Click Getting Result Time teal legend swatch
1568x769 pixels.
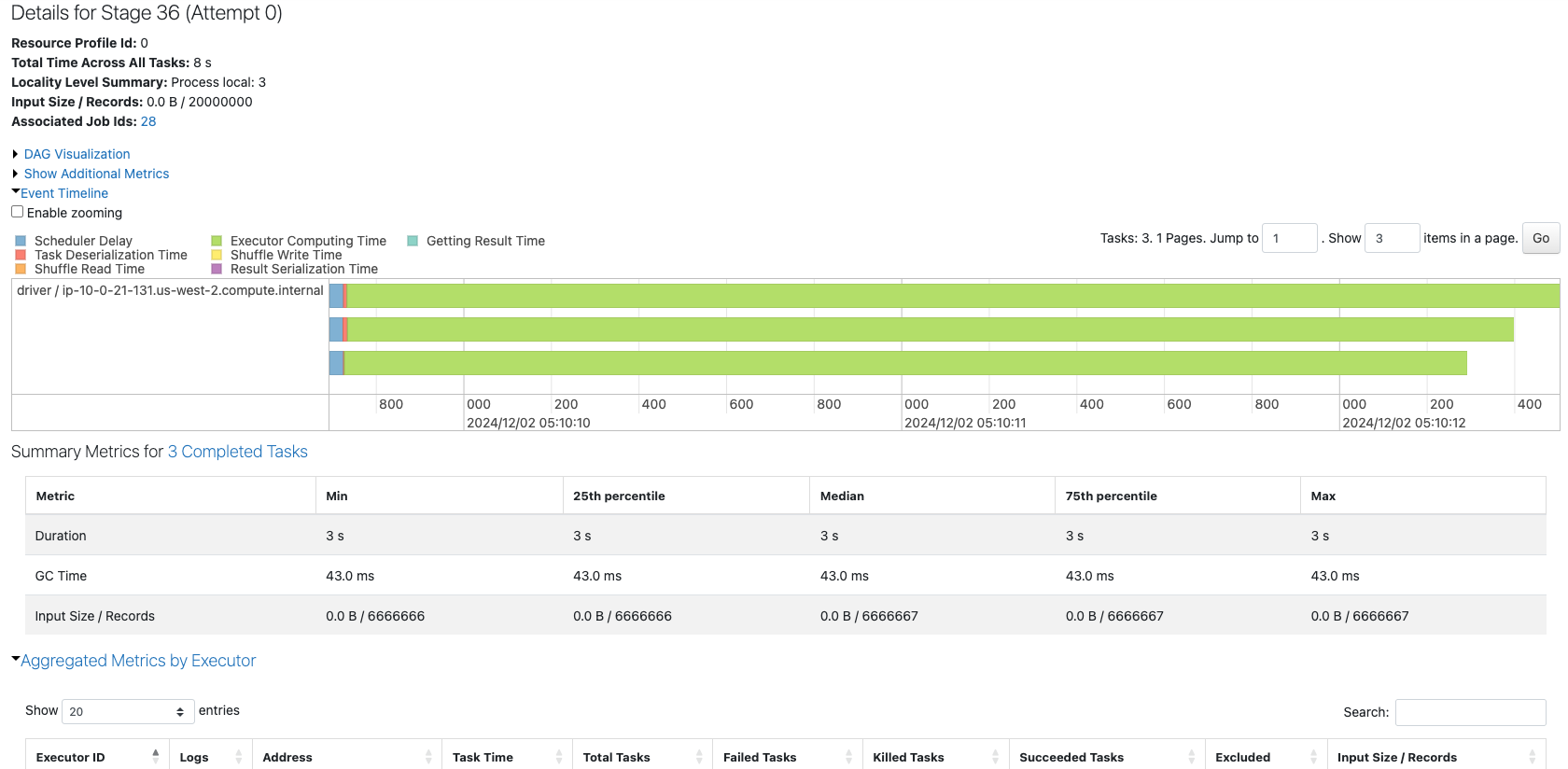pos(413,241)
